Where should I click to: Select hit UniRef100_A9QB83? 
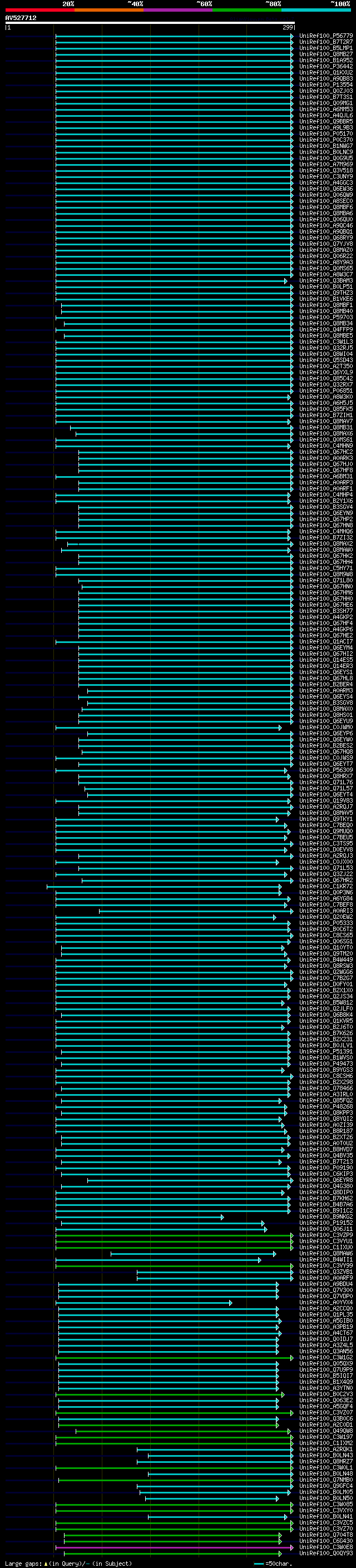[x=326, y=78]
